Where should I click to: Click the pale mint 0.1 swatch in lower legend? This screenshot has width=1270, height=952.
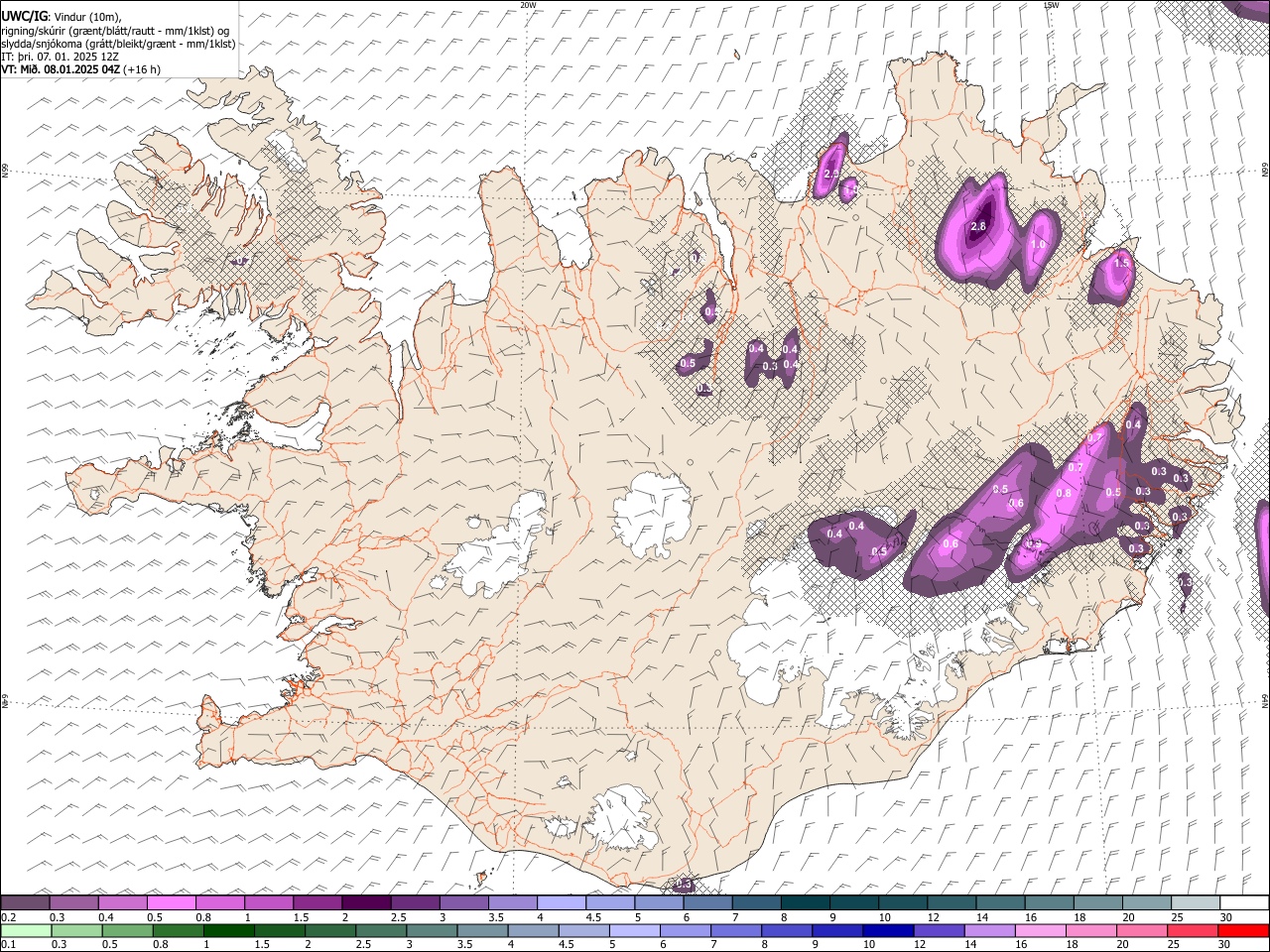click(x=26, y=930)
